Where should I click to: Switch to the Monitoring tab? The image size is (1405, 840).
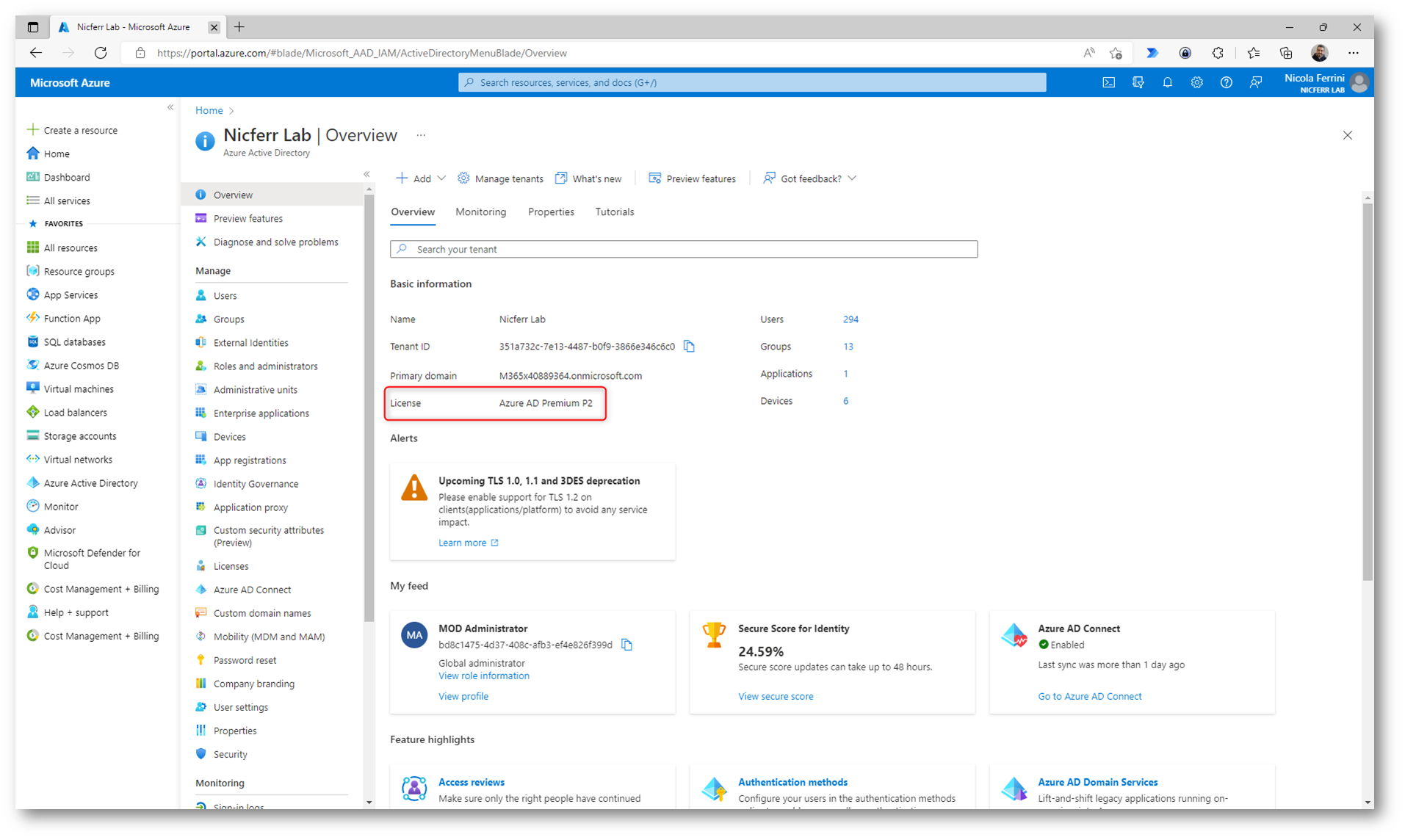pyautogui.click(x=480, y=212)
